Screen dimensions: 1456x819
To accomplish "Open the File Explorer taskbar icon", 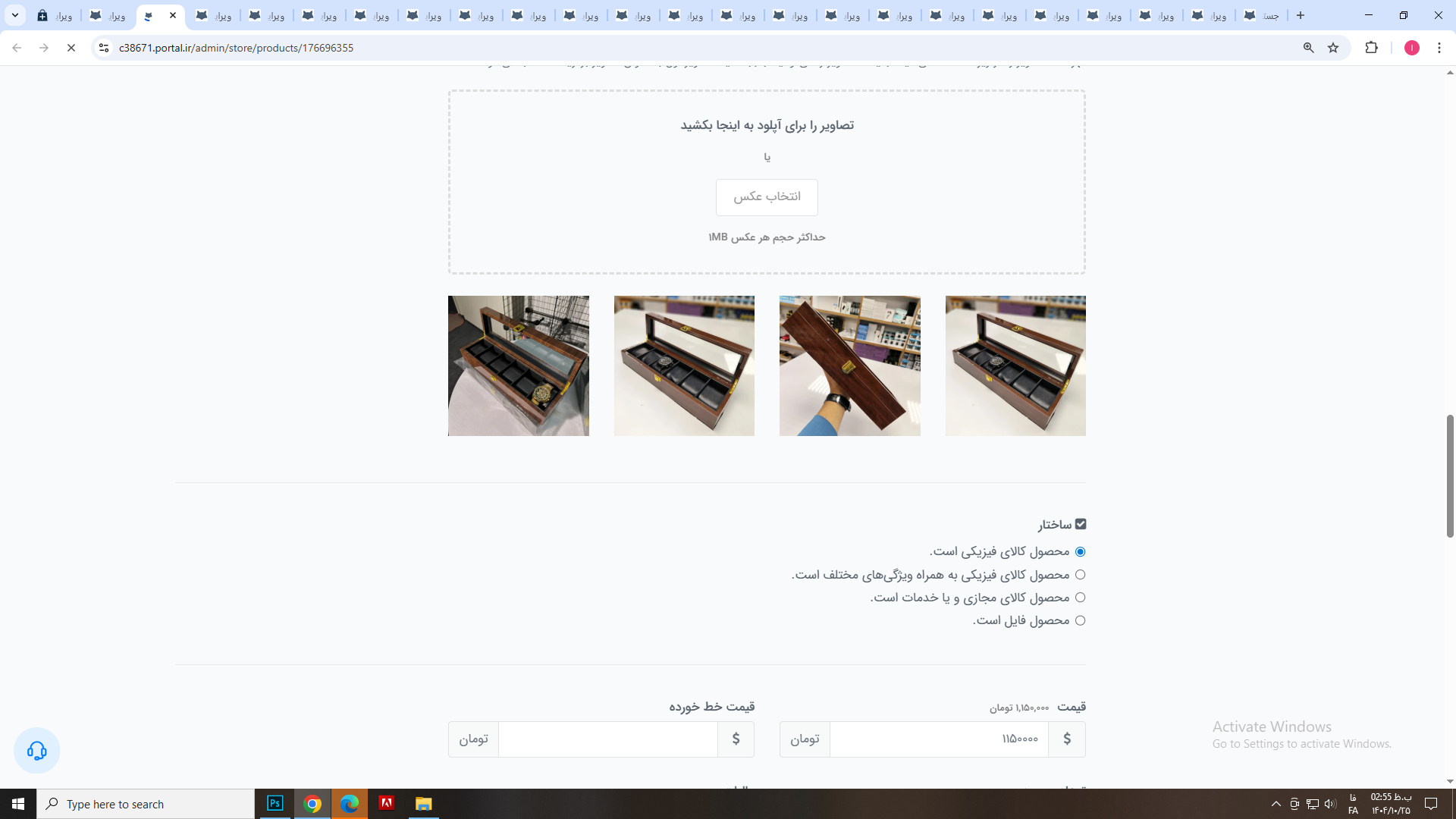I will click(x=423, y=804).
